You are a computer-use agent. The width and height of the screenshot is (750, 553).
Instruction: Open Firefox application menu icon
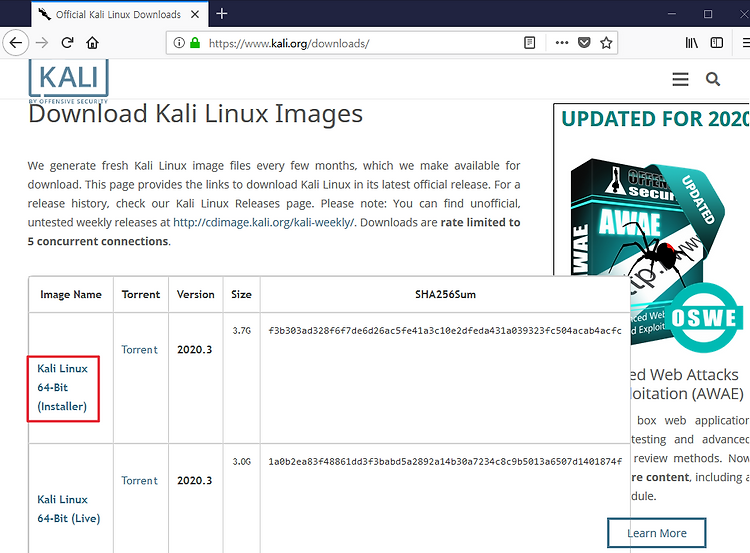click(x=746, y=43)
